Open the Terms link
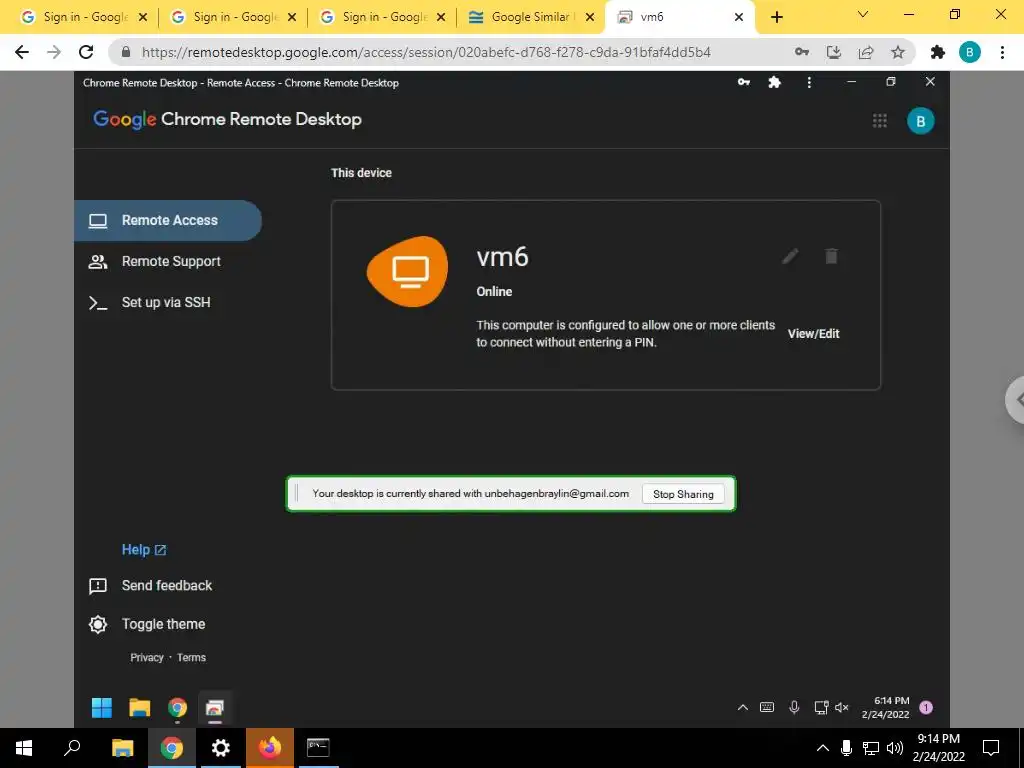 [x=191, y=658]
